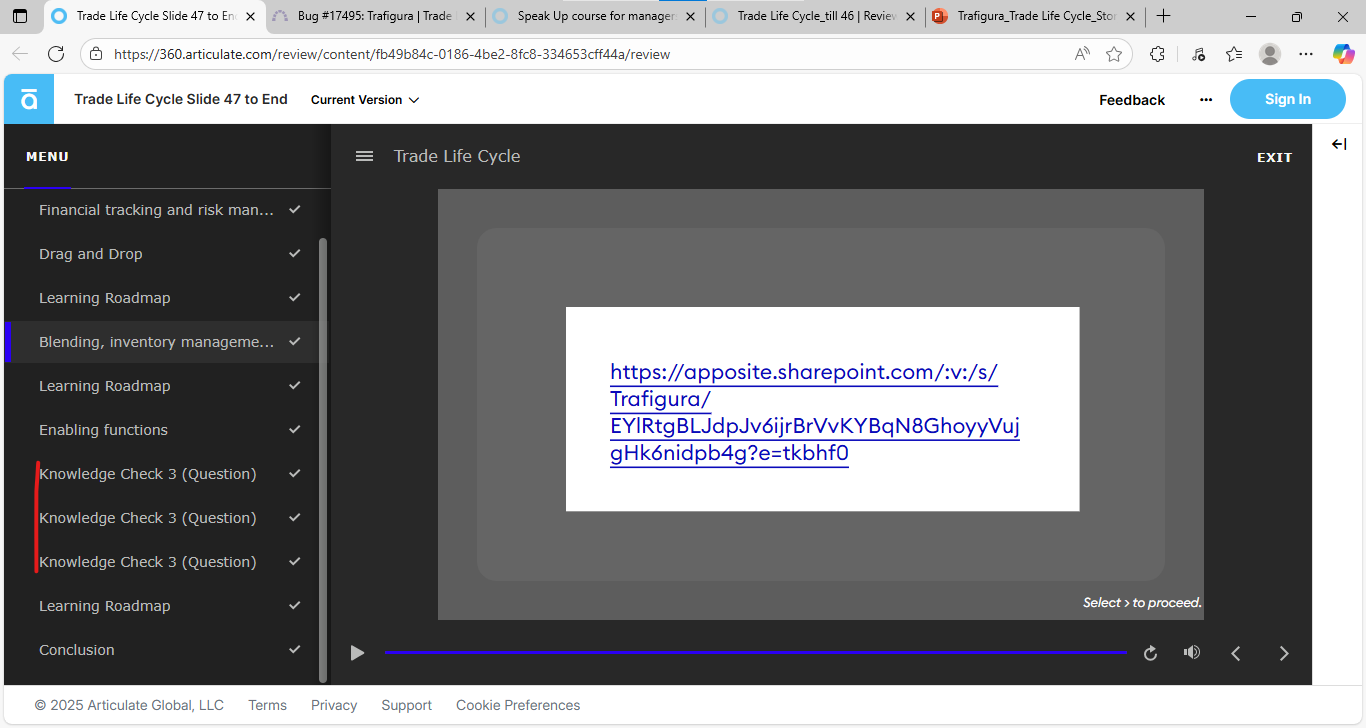Advance to next slide arrow

1284,653
